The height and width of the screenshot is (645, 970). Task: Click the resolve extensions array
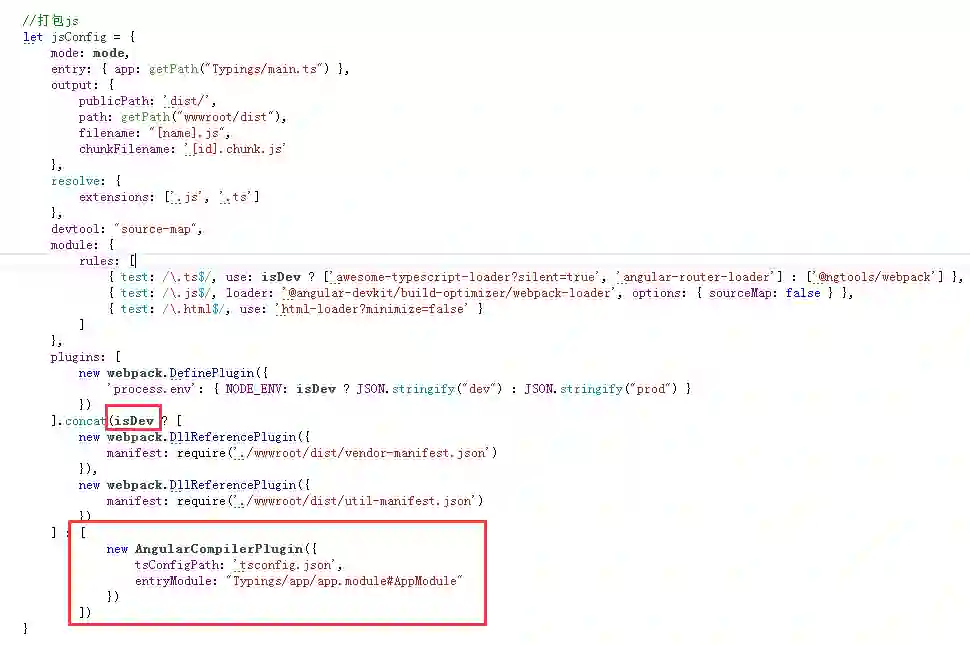[212, 197]
